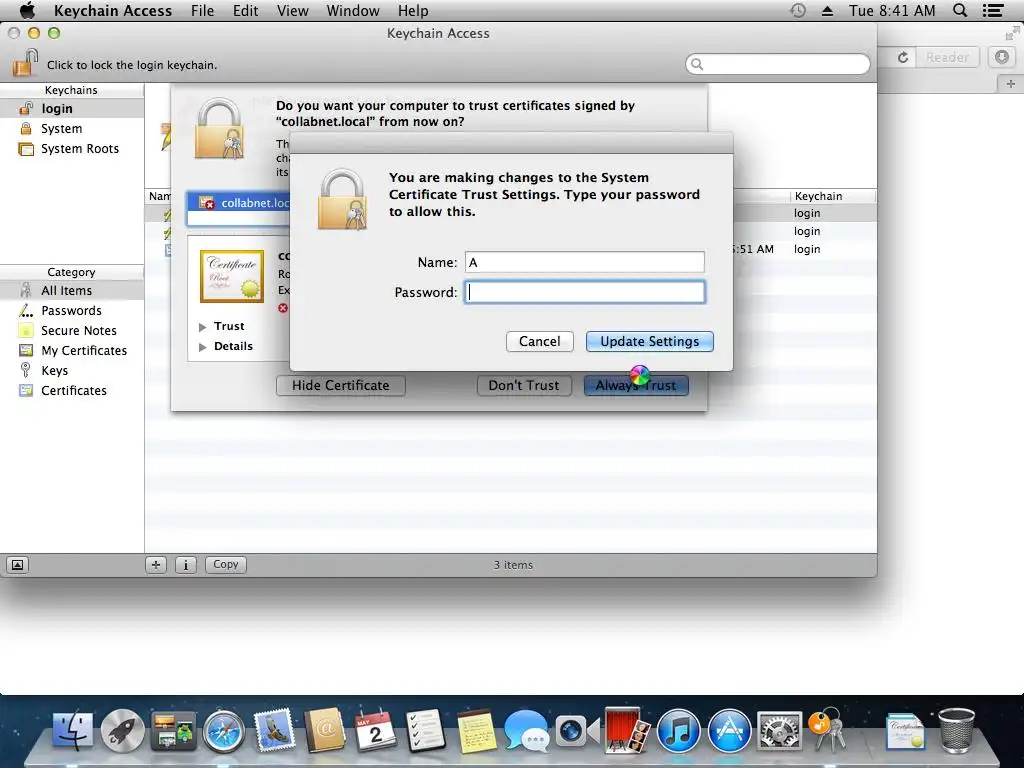The width and height of the screenshot is (1024, 768).
Task: Click the certificate root thumbnail image
Action: click(232, 276)
